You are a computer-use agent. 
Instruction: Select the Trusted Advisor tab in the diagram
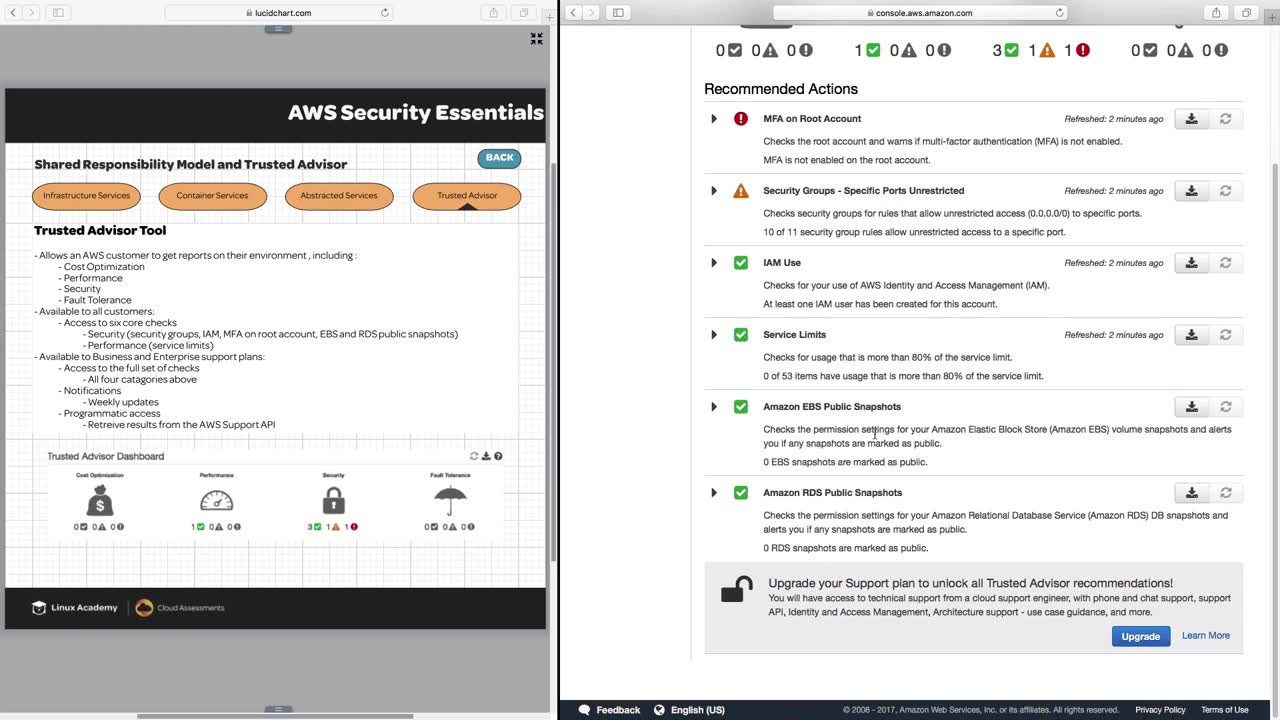467,196
